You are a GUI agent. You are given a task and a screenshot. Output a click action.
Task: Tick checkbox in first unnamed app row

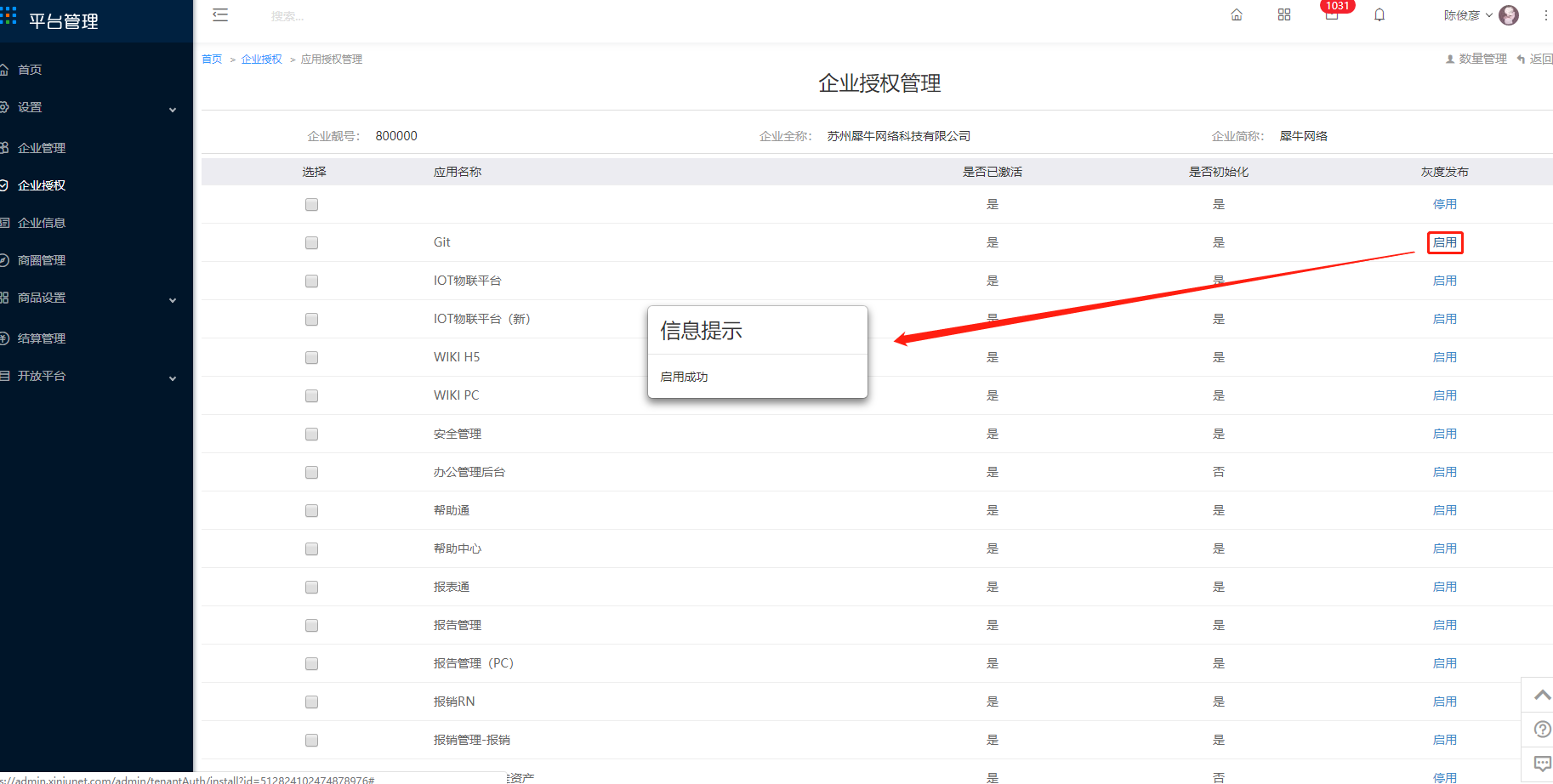312,205
